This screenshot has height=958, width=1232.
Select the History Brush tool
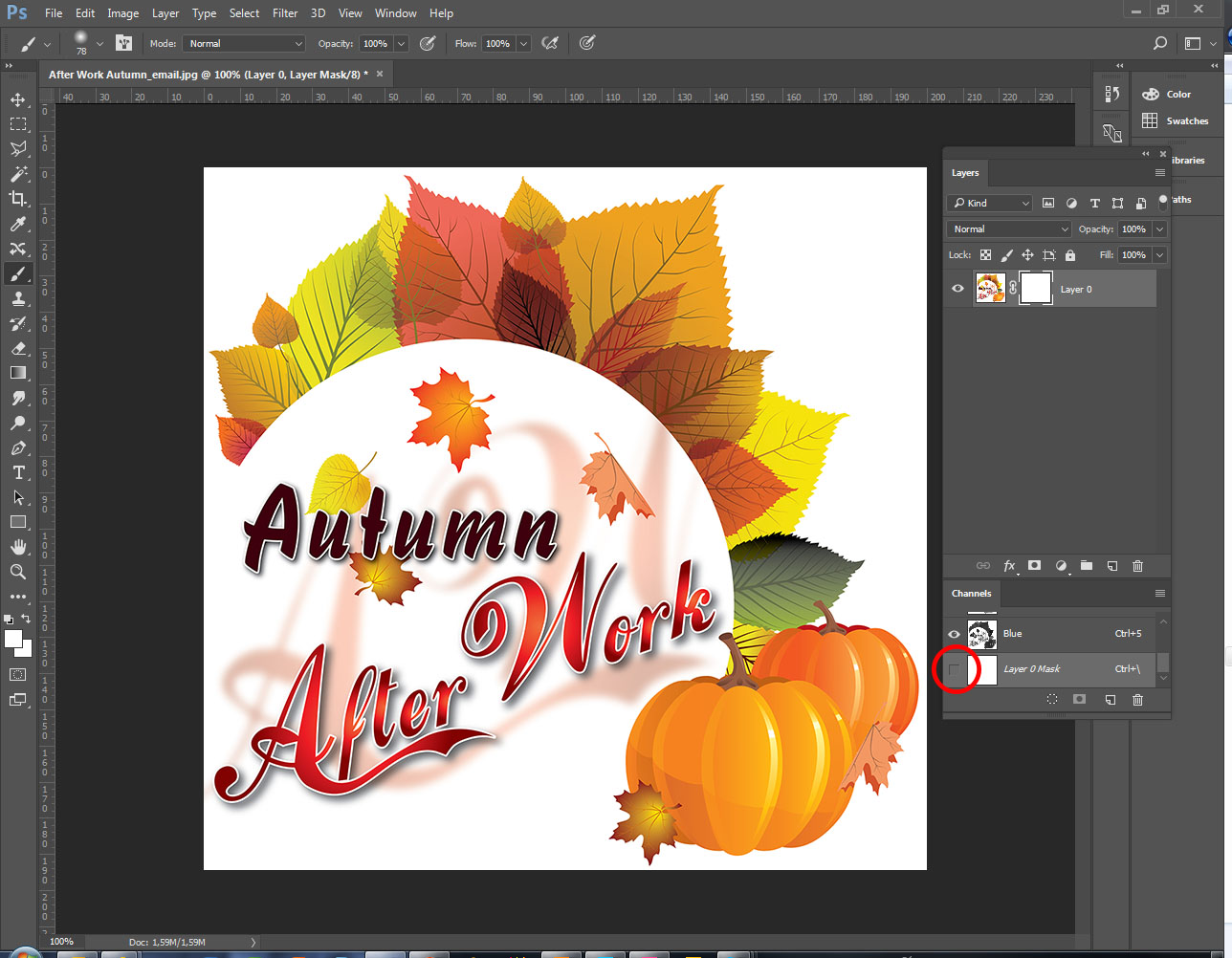(x=18, y=323)
